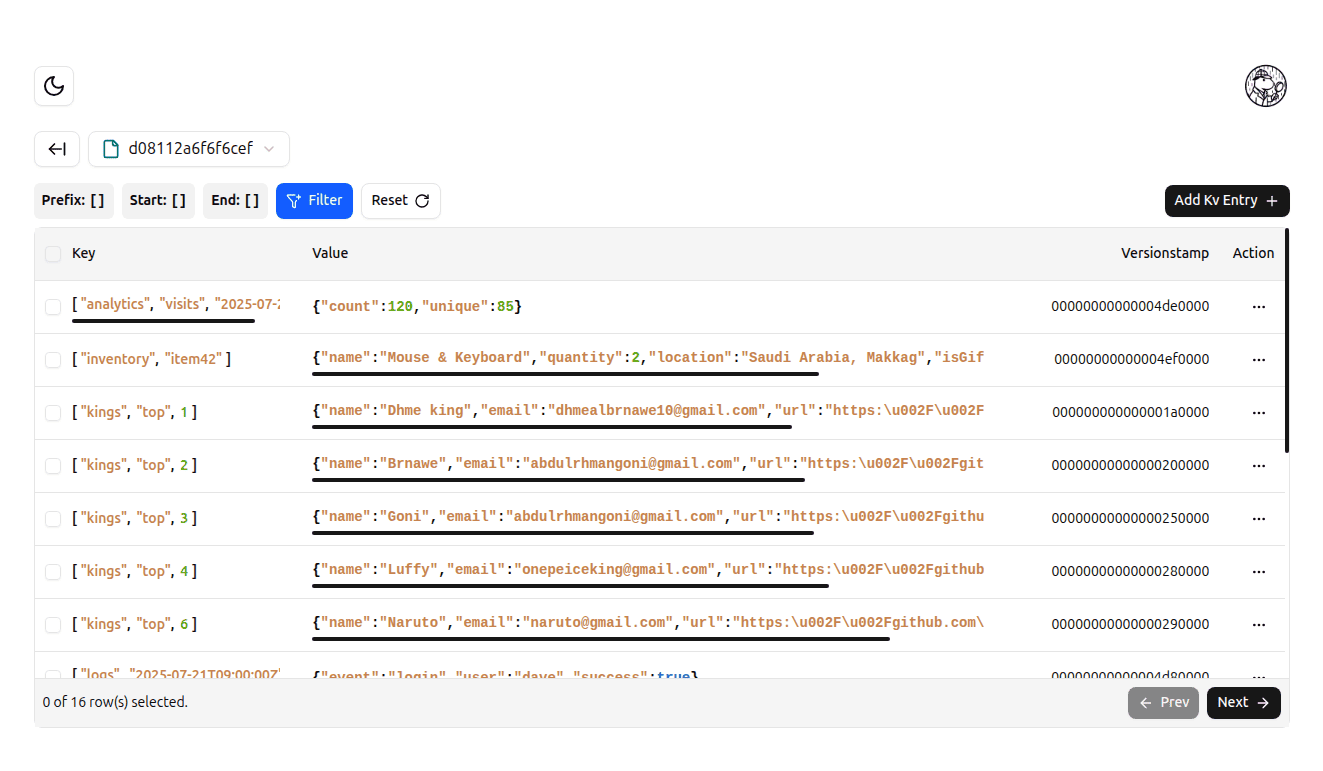Open the d08112a6f6f6cef database dropdown
Viewport: 1323px width, 771px height.
(x=189, y=149)
